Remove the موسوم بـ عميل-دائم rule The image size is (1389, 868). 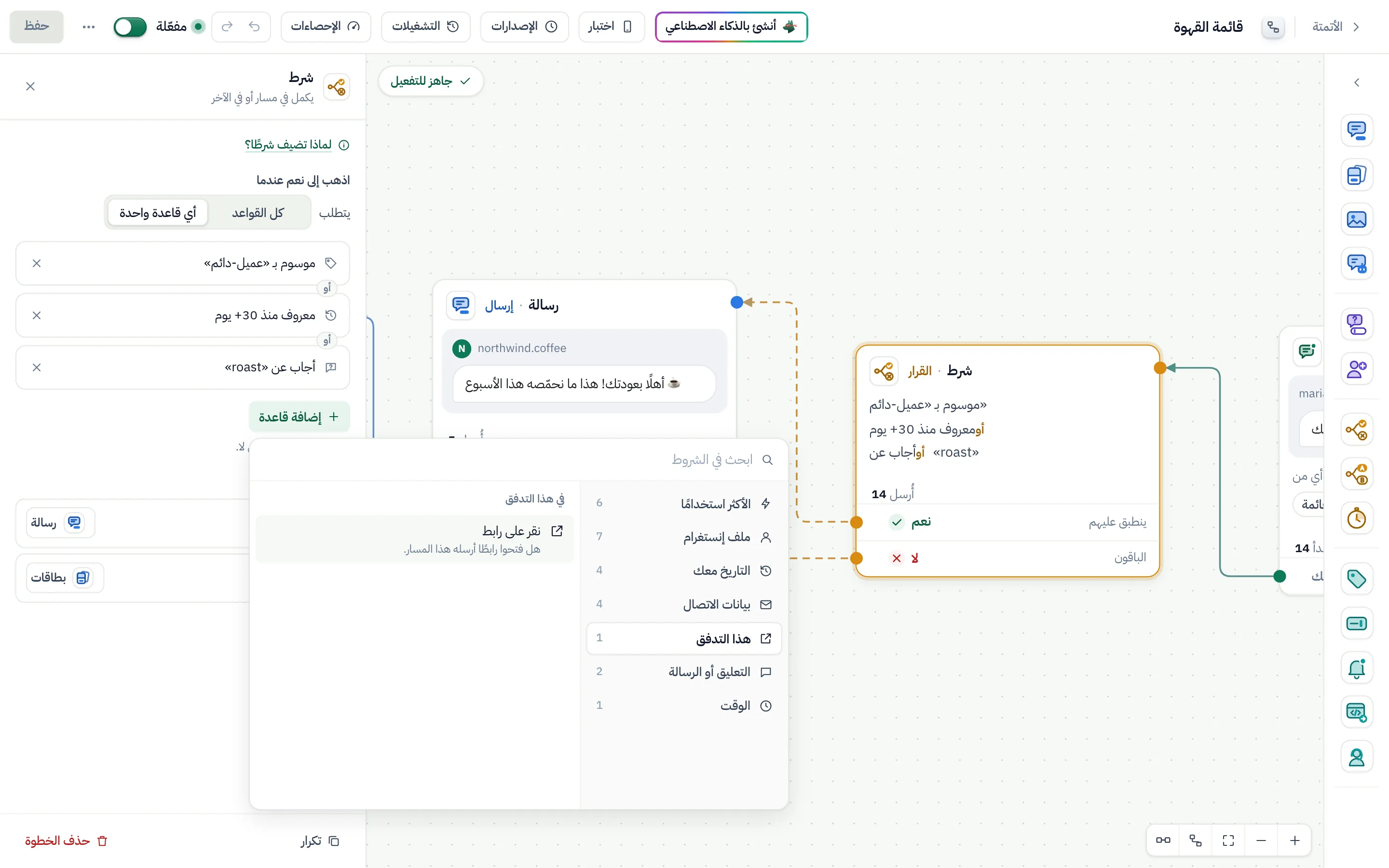pyautogui.click(x=37, y=263)
